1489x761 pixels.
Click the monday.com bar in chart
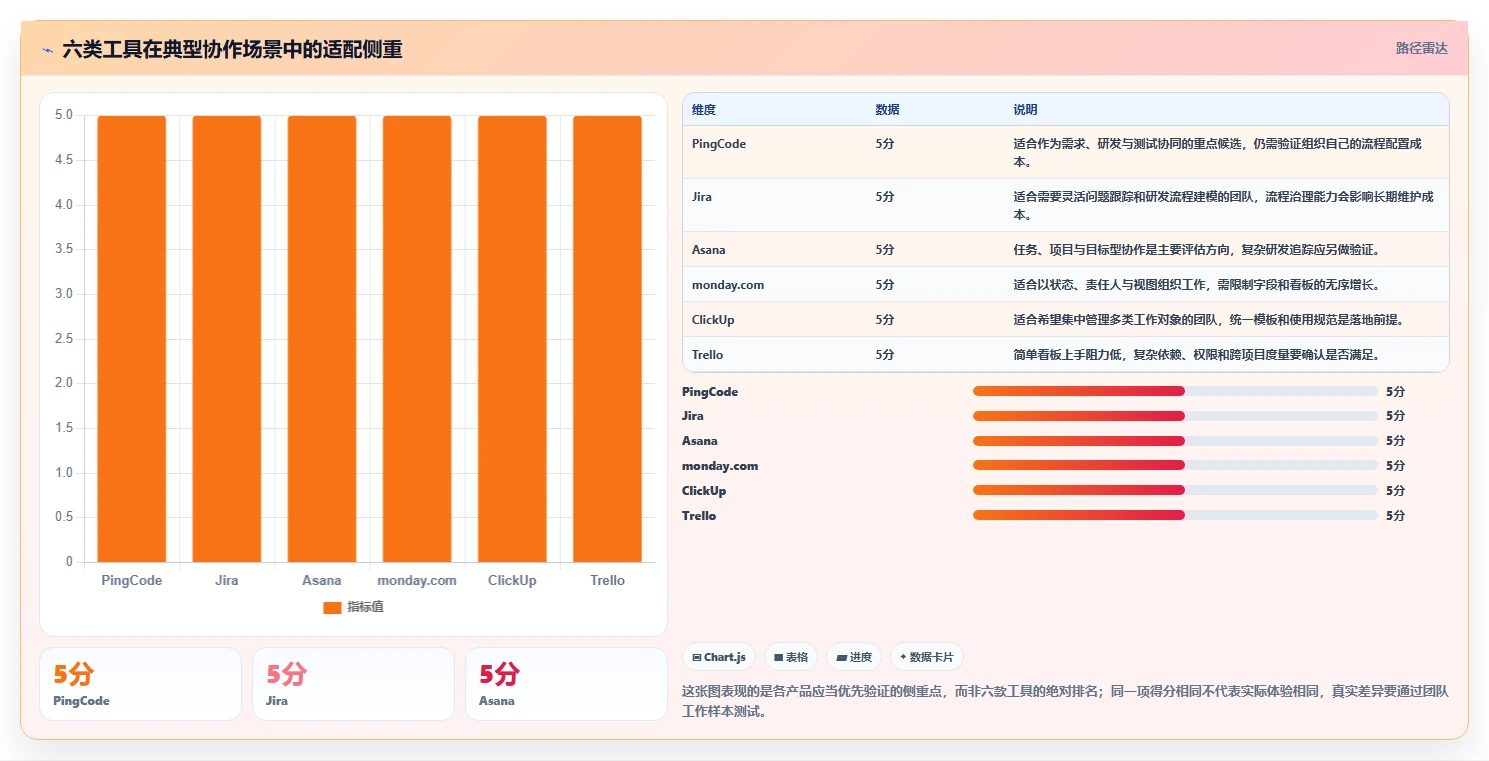point(417,339)
